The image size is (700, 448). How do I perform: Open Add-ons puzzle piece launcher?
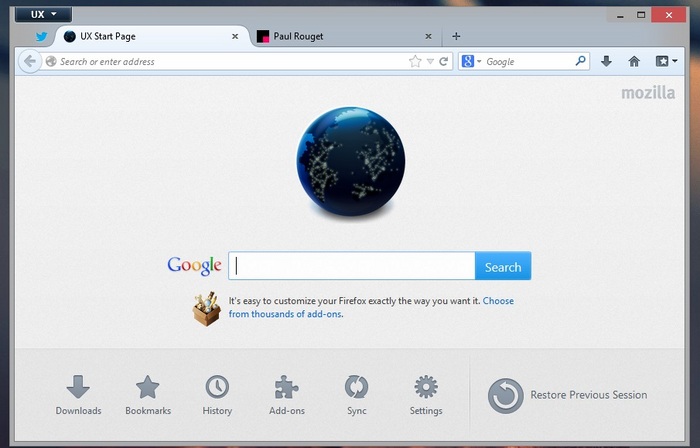pyautogui.click(x=287, y=395)
